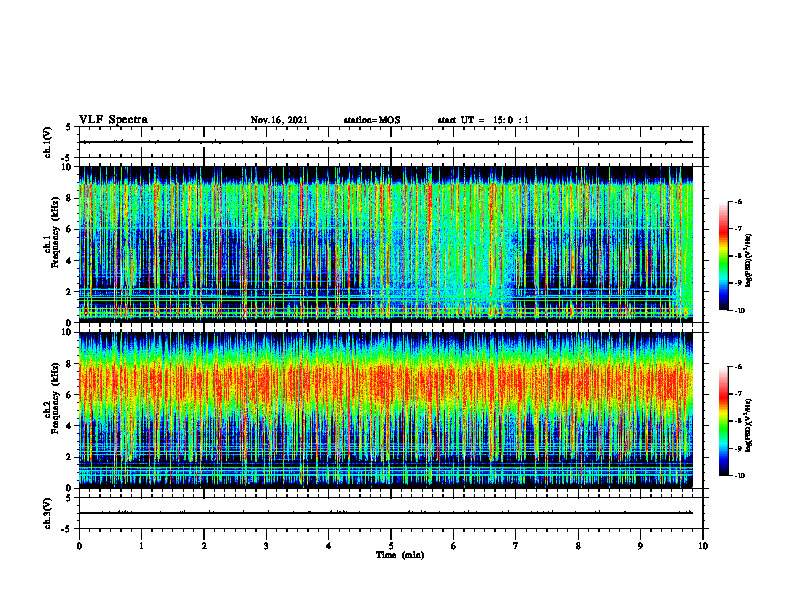Click the ch.2 spectrogram panel
Screen dimensions: 792x612
386,410
